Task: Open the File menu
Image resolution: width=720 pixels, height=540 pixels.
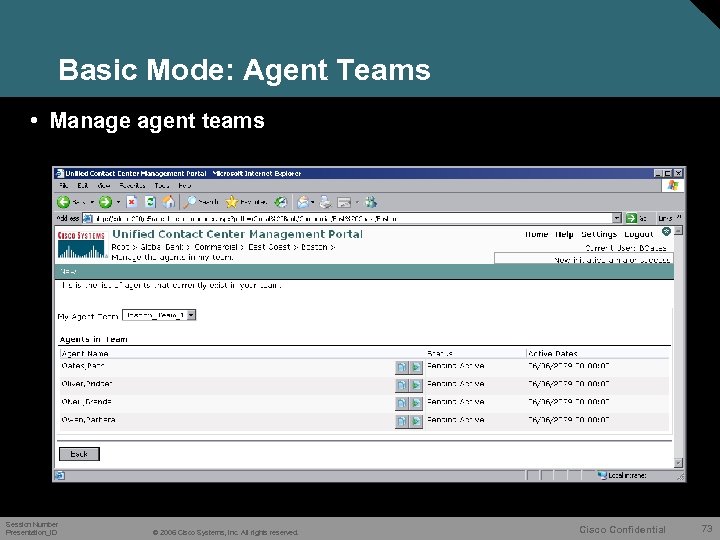Action: coord(63,186)
